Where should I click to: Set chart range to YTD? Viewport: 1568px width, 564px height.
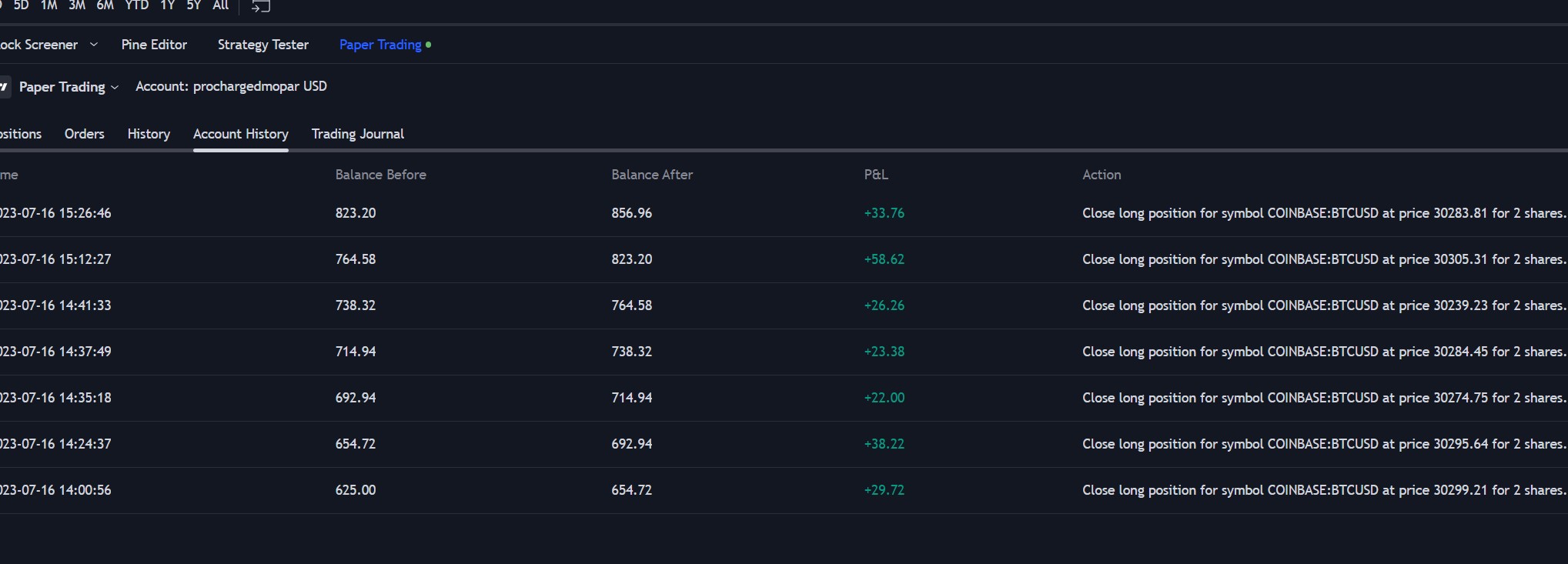[x=136, y=5]
